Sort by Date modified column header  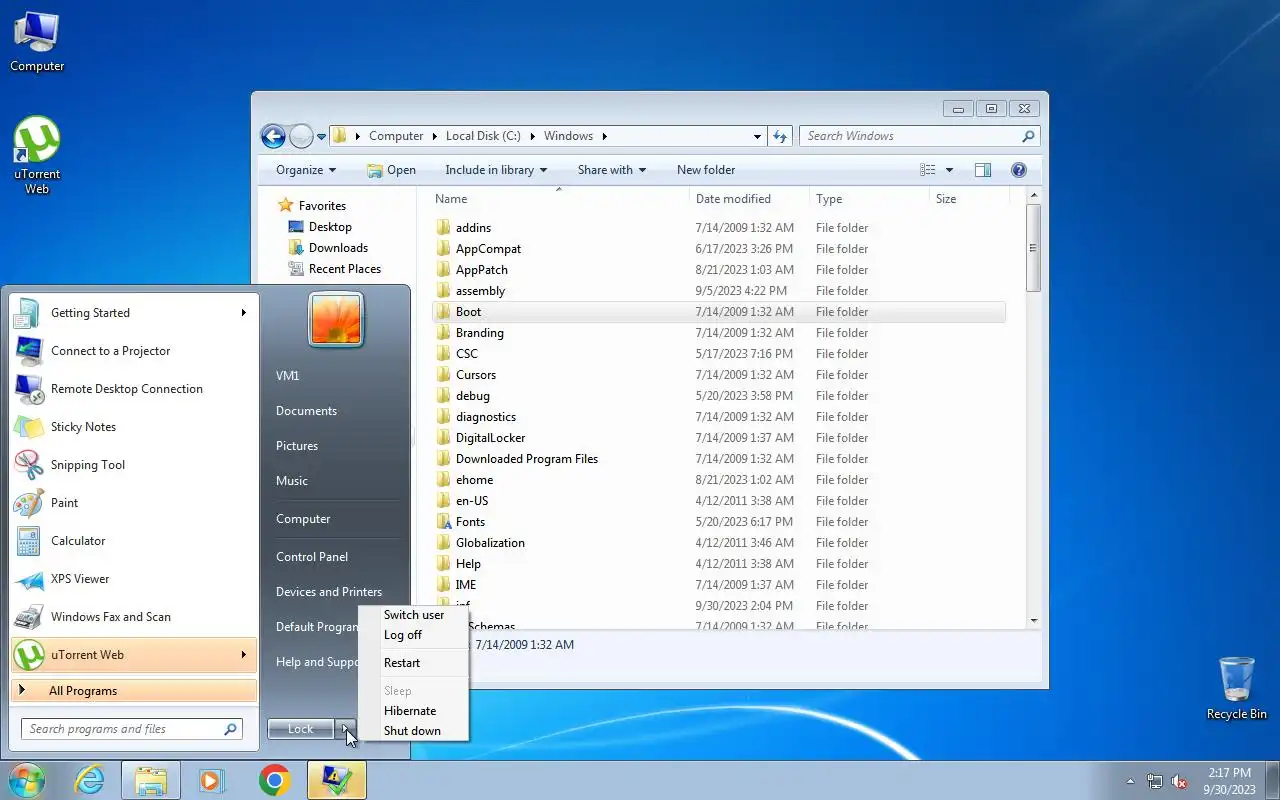click(748, 199)
